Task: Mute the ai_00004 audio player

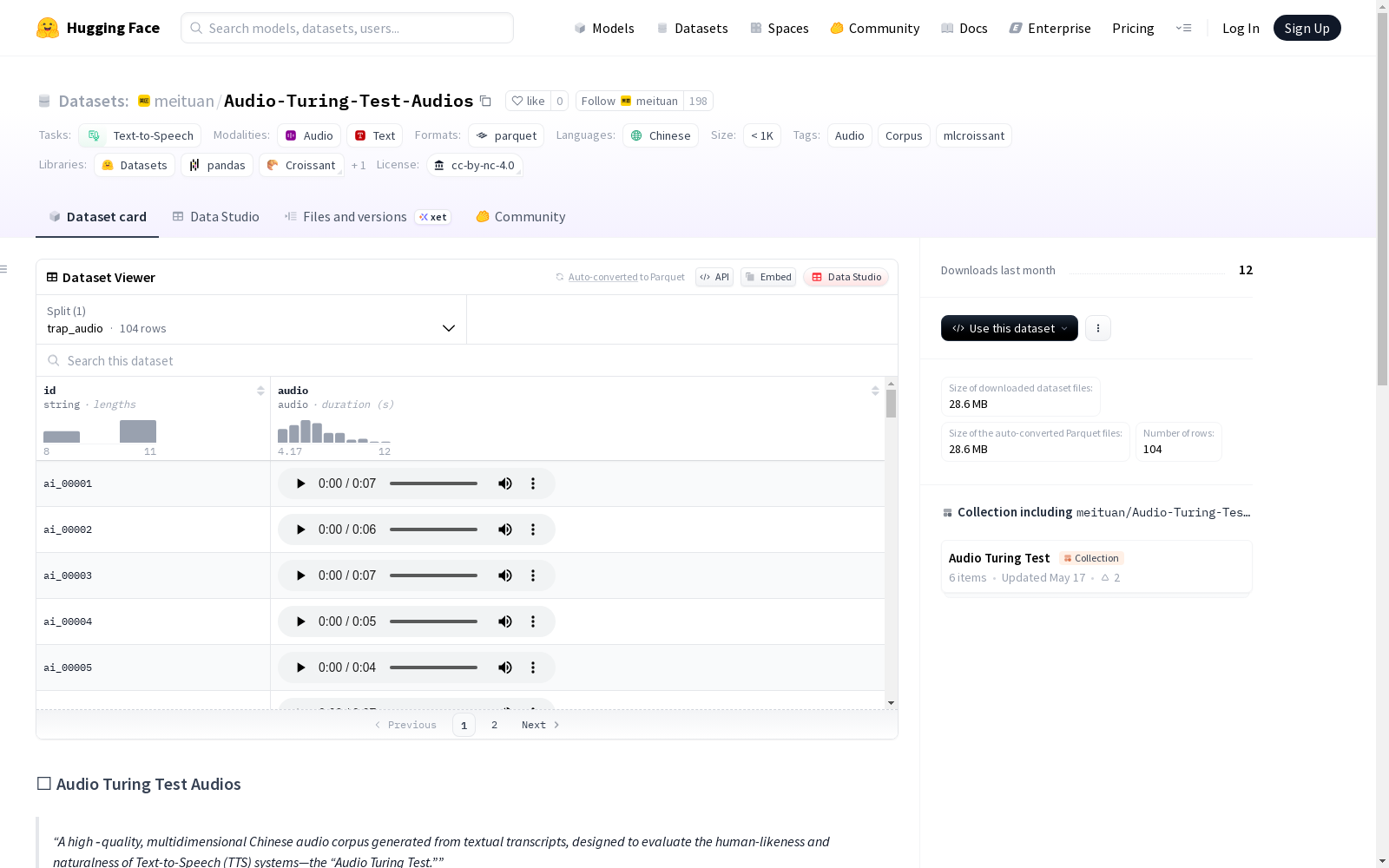Action: [505, 621]
